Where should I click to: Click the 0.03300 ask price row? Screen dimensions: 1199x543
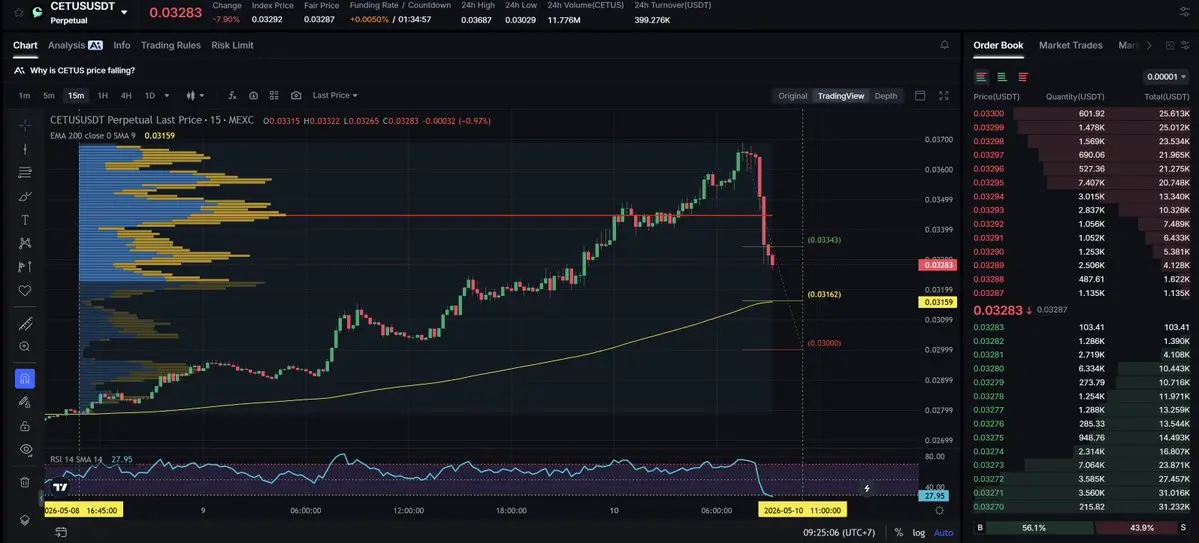(1081, 113)
